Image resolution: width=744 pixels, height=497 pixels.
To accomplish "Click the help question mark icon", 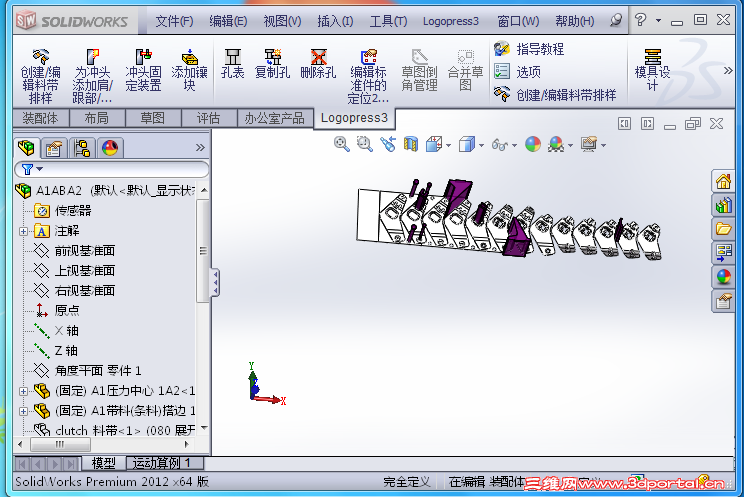I will [x=641, y=20].
